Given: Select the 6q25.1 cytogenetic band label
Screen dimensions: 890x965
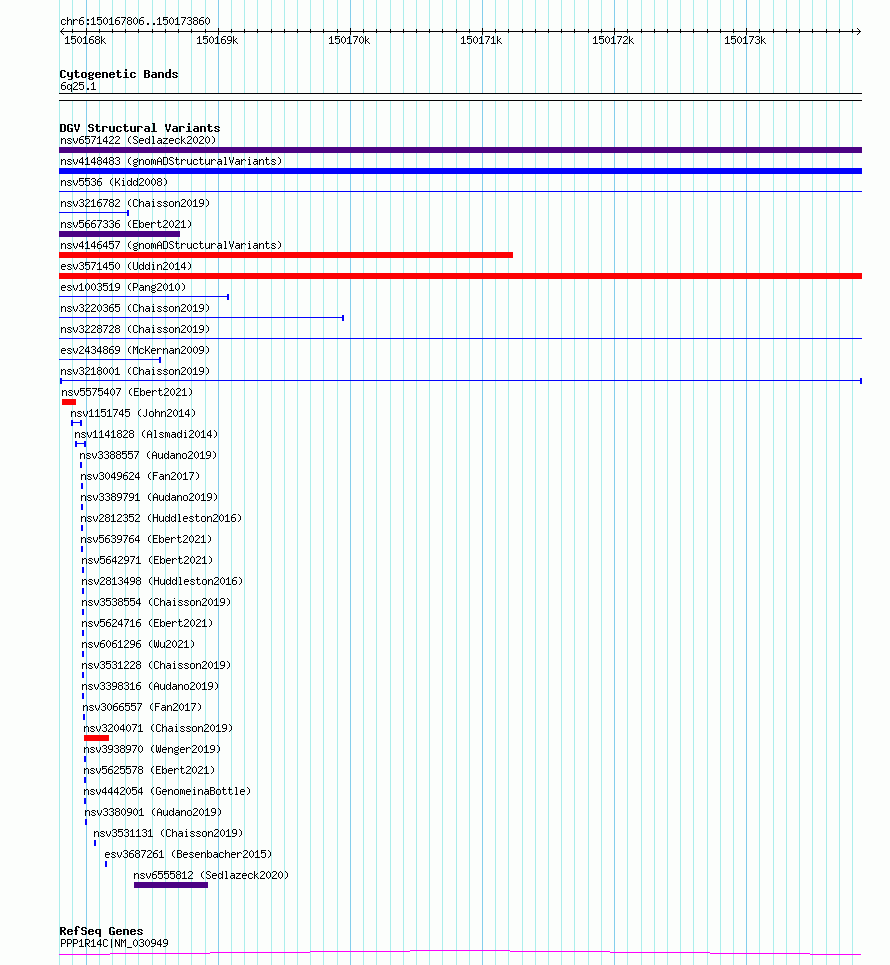Looking at the screenshot, I should pyautogui.click(x=78, y=86).
